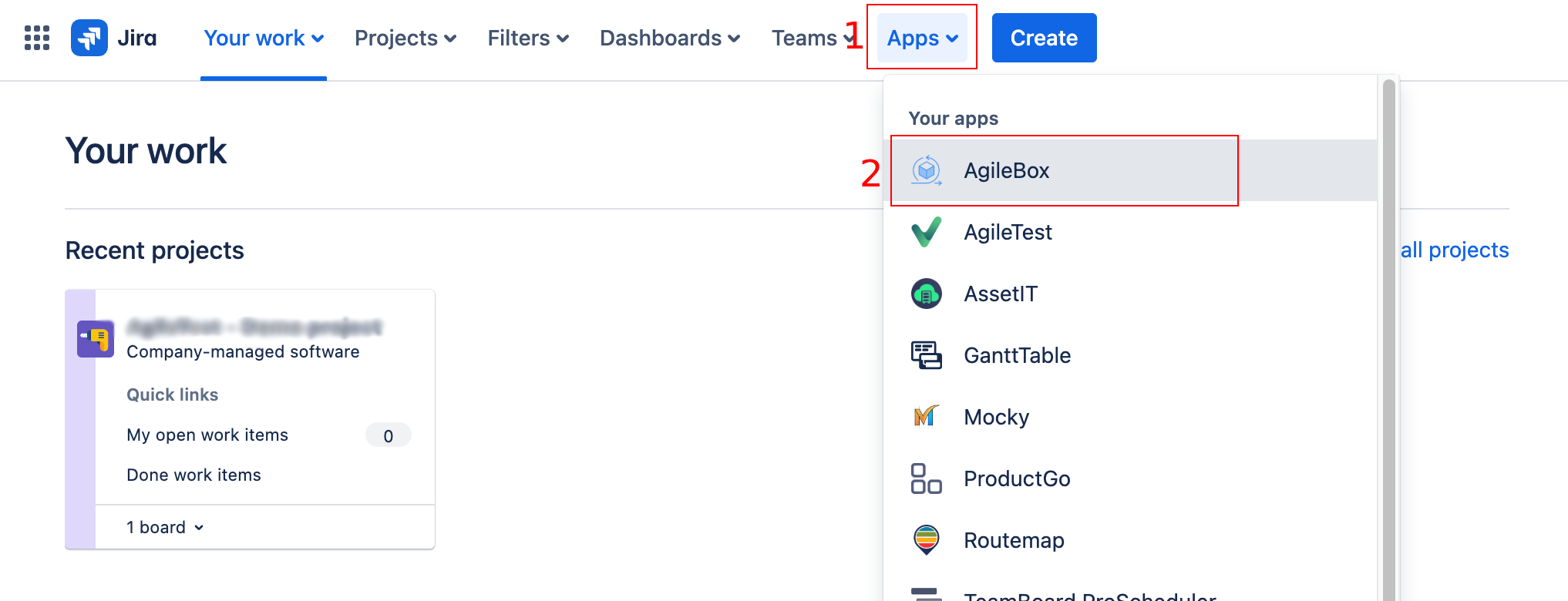The width and height of the screenshot is (1568, 601).
Task: Click the Your apps section heading
Action: click(954, 119)
